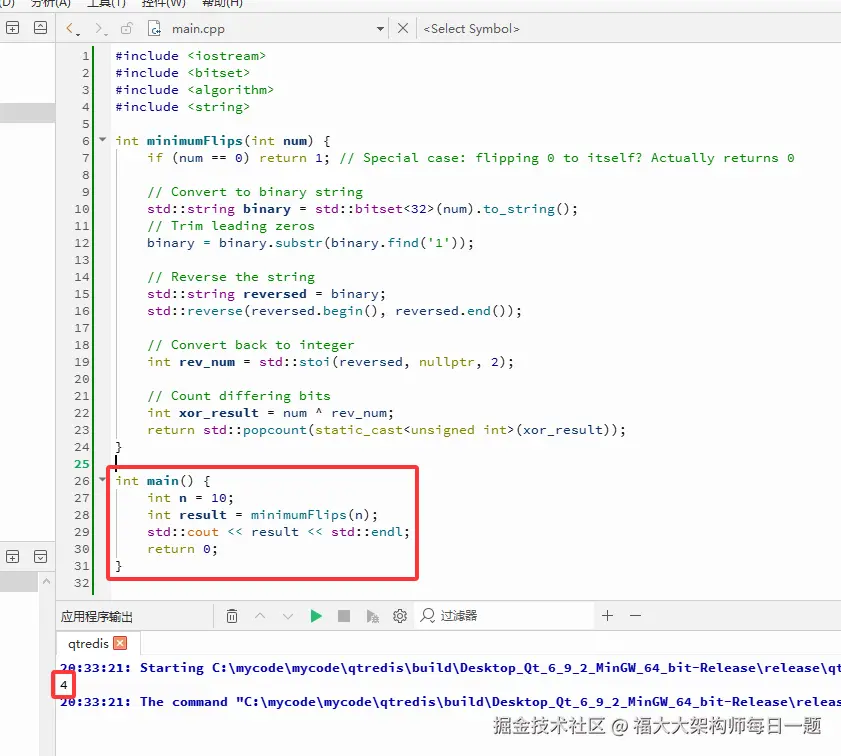Click line number 32 in the gutter

(x=82, y=583)
